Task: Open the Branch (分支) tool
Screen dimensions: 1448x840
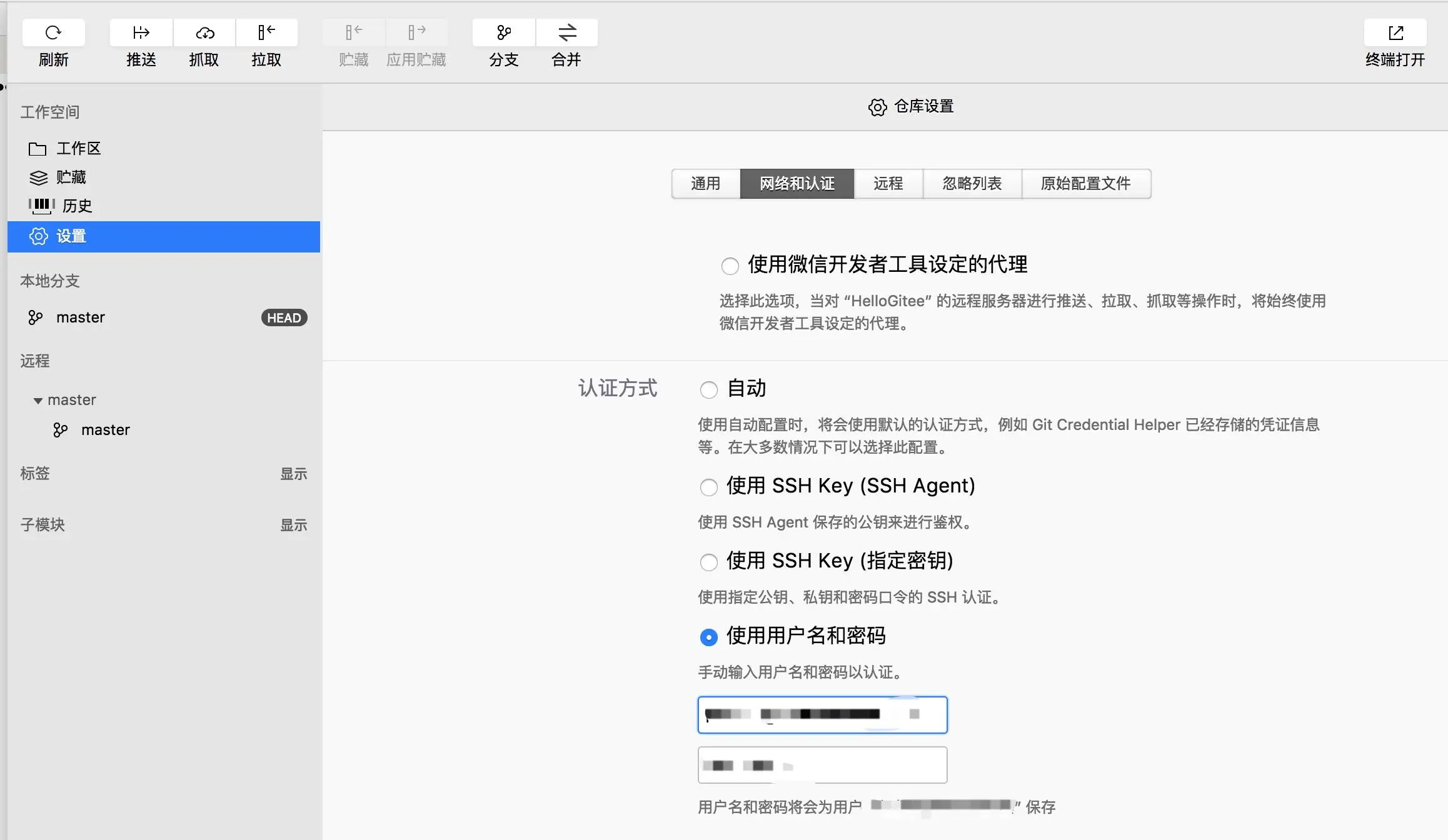Action: click(503, 32)
